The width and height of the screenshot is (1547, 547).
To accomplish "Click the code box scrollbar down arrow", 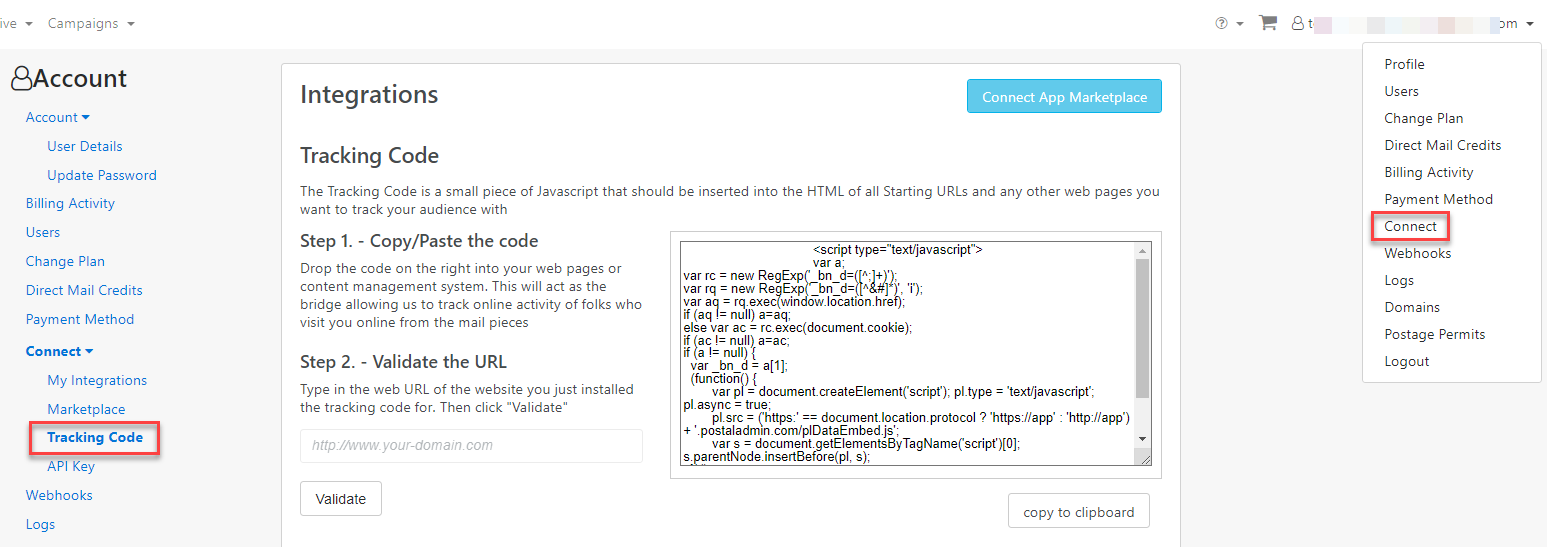I will coord(1143,438).
